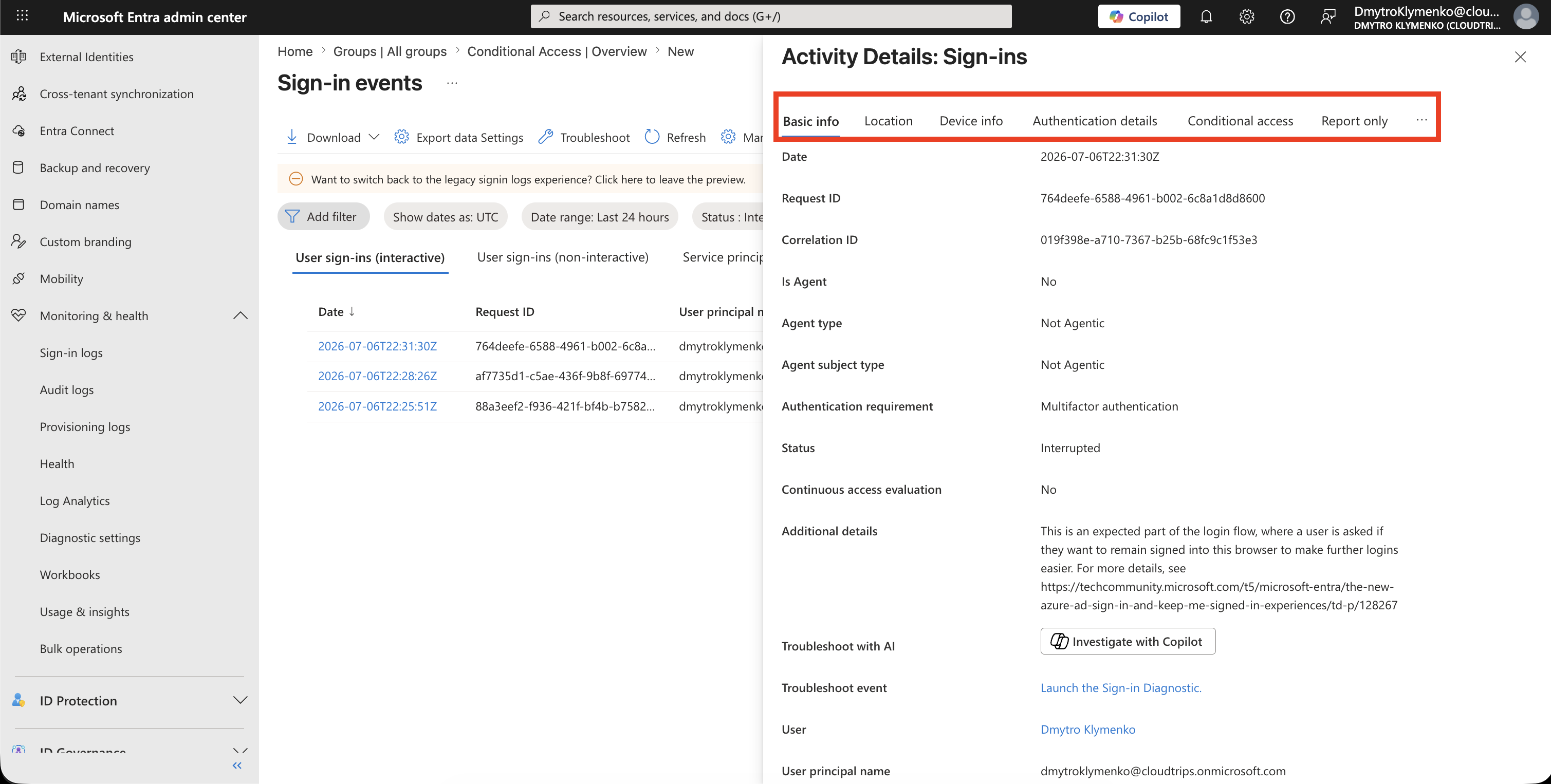Click the Add filter funnel button
1551x784 pixels.
pos(323,217)
